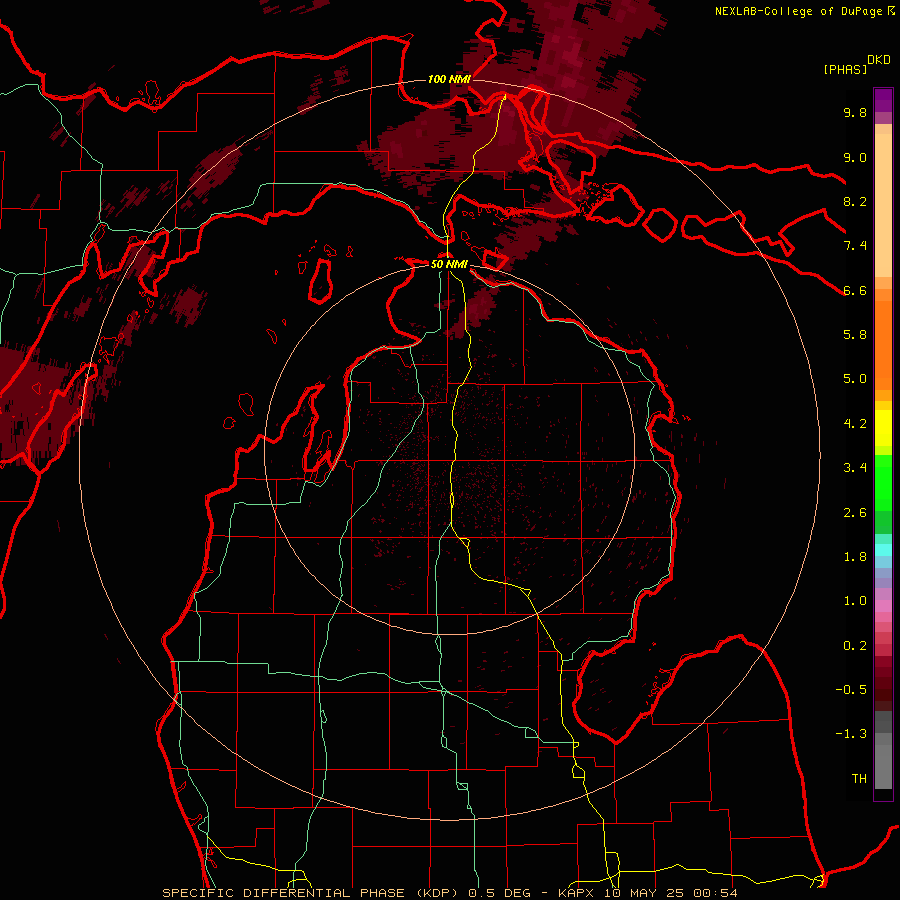Click the 0.2 value on the color scale

coord(855,646)
